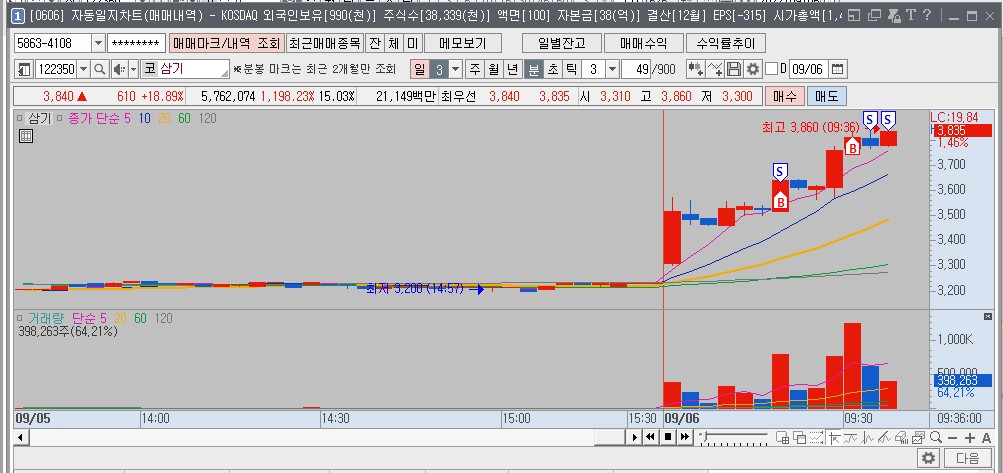1003x473 pixels.
Task: Toggle the D checkbox near date
Action: [x=771, y=69]
